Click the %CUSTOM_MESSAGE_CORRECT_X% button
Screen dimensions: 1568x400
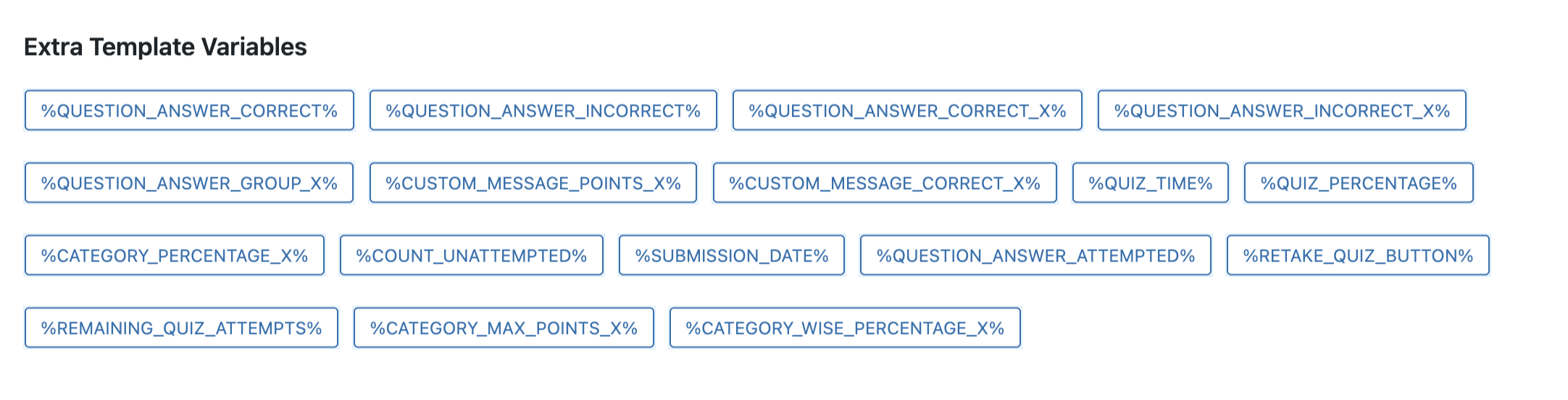click(x=884, y=183)
